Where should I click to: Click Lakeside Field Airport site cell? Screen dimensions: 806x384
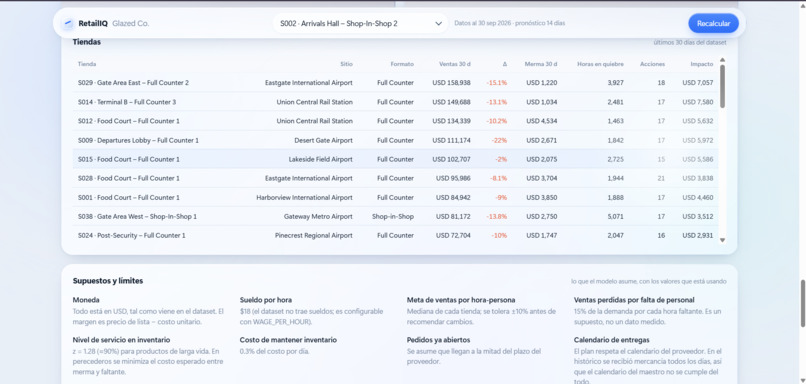click(x=320, y=159)
